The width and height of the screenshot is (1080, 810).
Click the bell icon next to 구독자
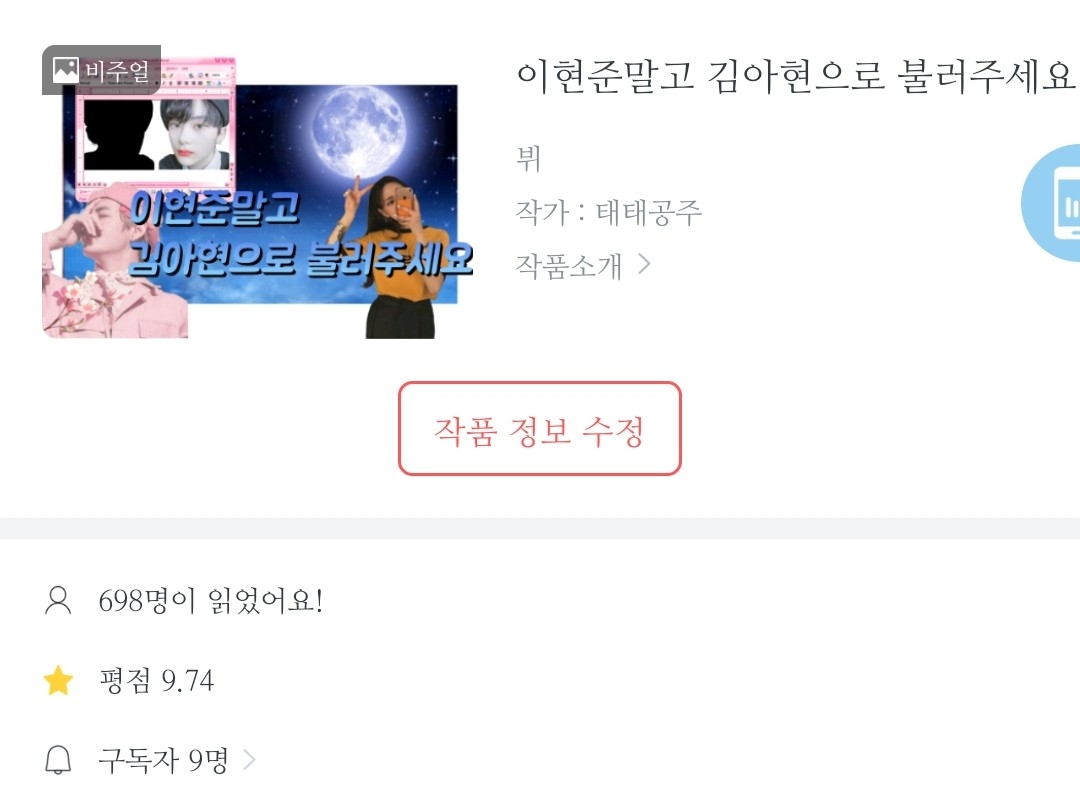[59, 760]
